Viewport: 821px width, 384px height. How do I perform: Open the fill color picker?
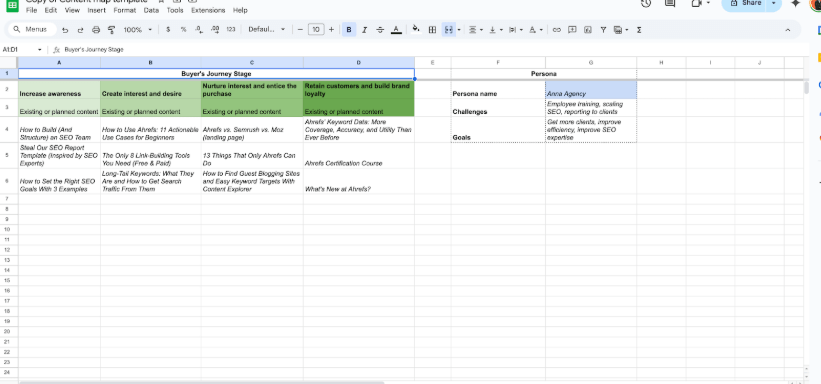coord(416,29)
